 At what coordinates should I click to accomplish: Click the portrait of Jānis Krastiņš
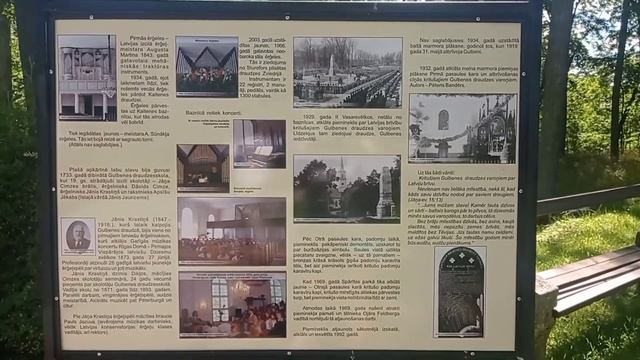pos(78,237)
